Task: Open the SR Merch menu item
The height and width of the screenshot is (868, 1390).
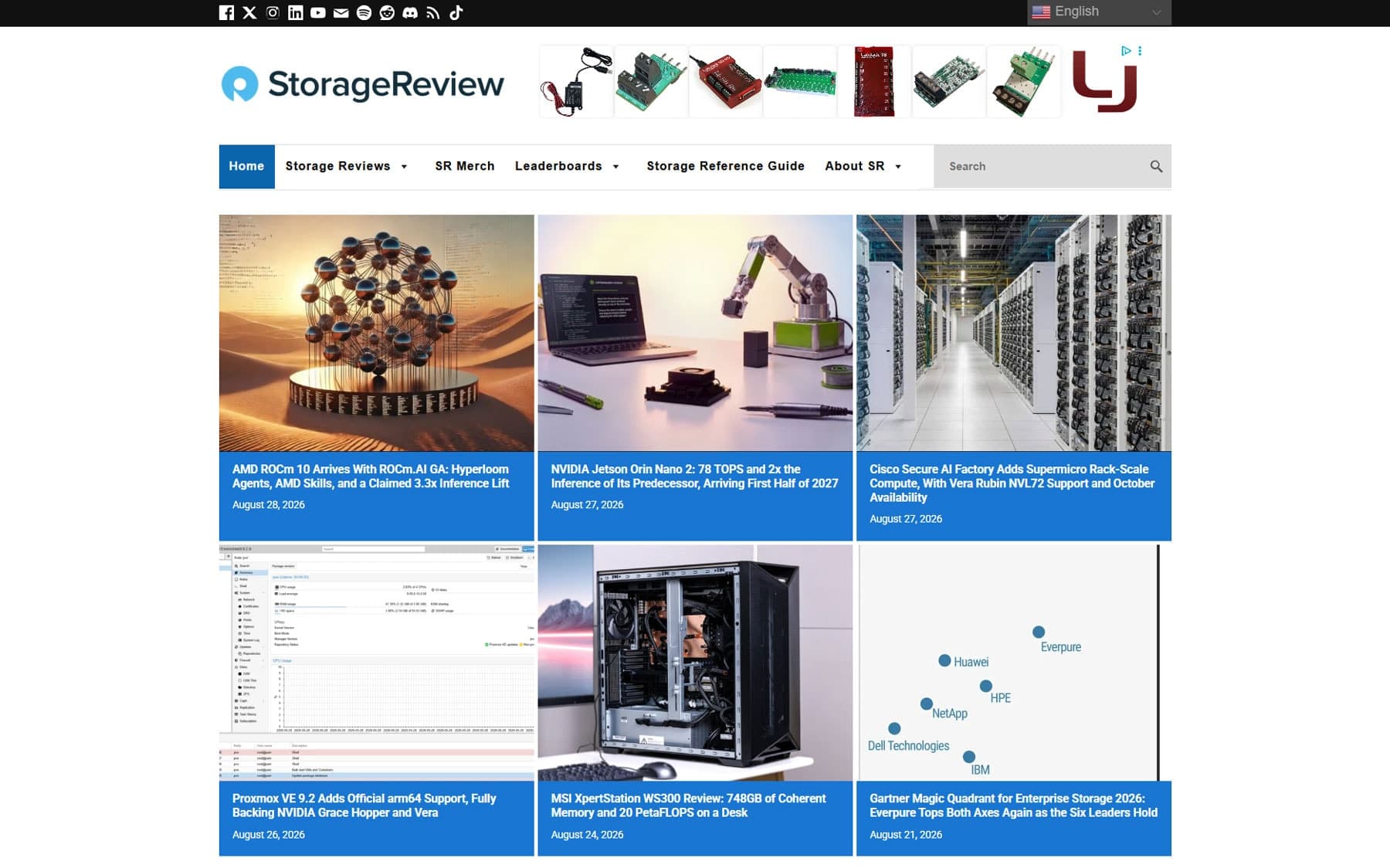Action: (x=465, y=166)
